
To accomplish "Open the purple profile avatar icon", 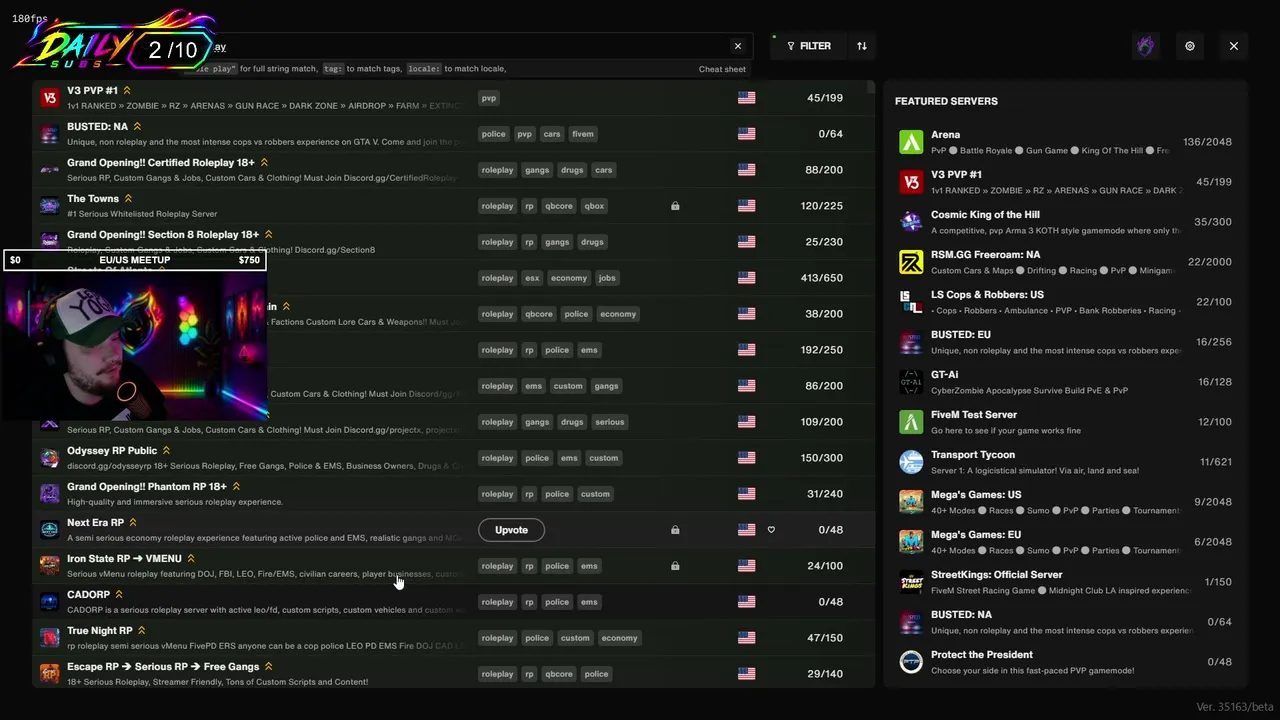I will 1146,46.
